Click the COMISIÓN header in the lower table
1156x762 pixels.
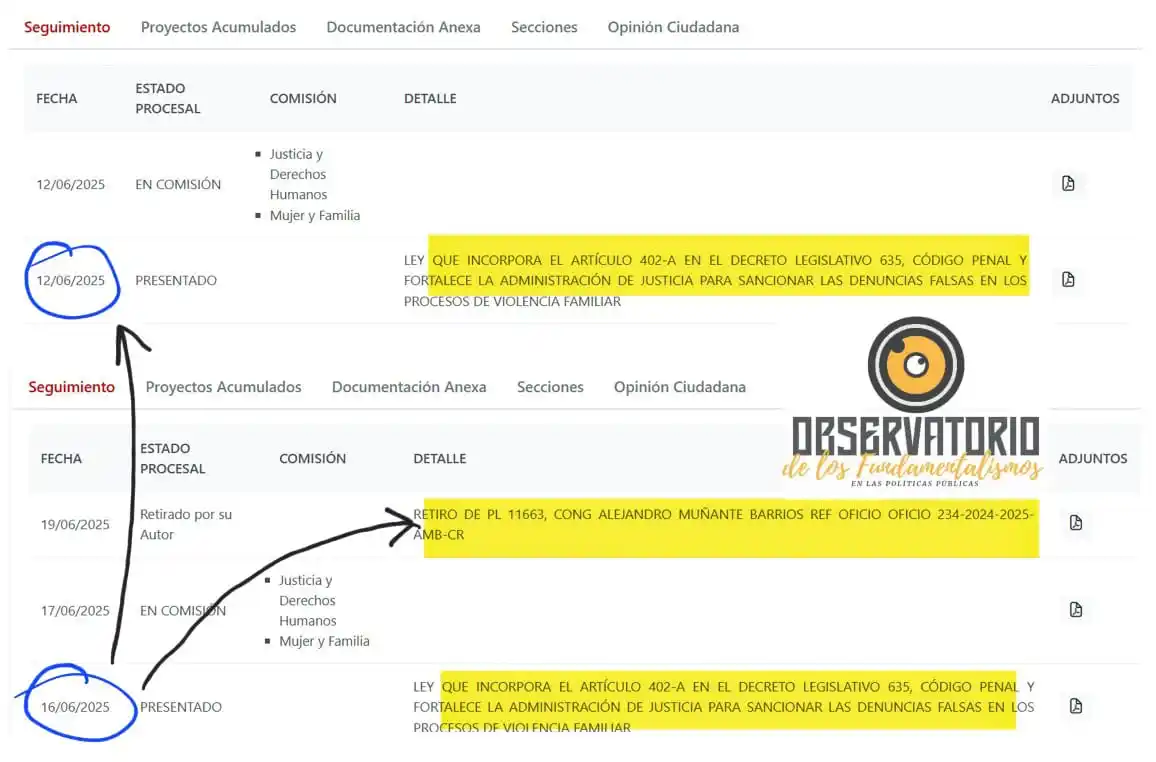[313, 459]
